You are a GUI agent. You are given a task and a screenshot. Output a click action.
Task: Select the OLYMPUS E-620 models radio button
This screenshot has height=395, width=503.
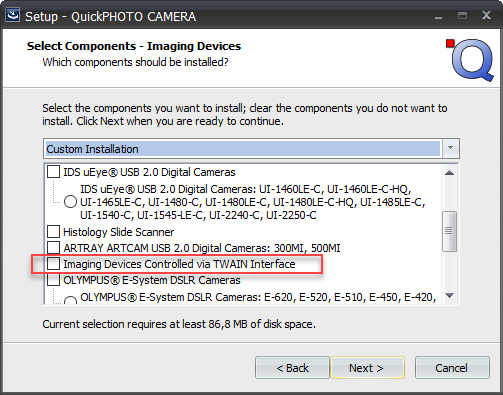[x=70, y=300]
